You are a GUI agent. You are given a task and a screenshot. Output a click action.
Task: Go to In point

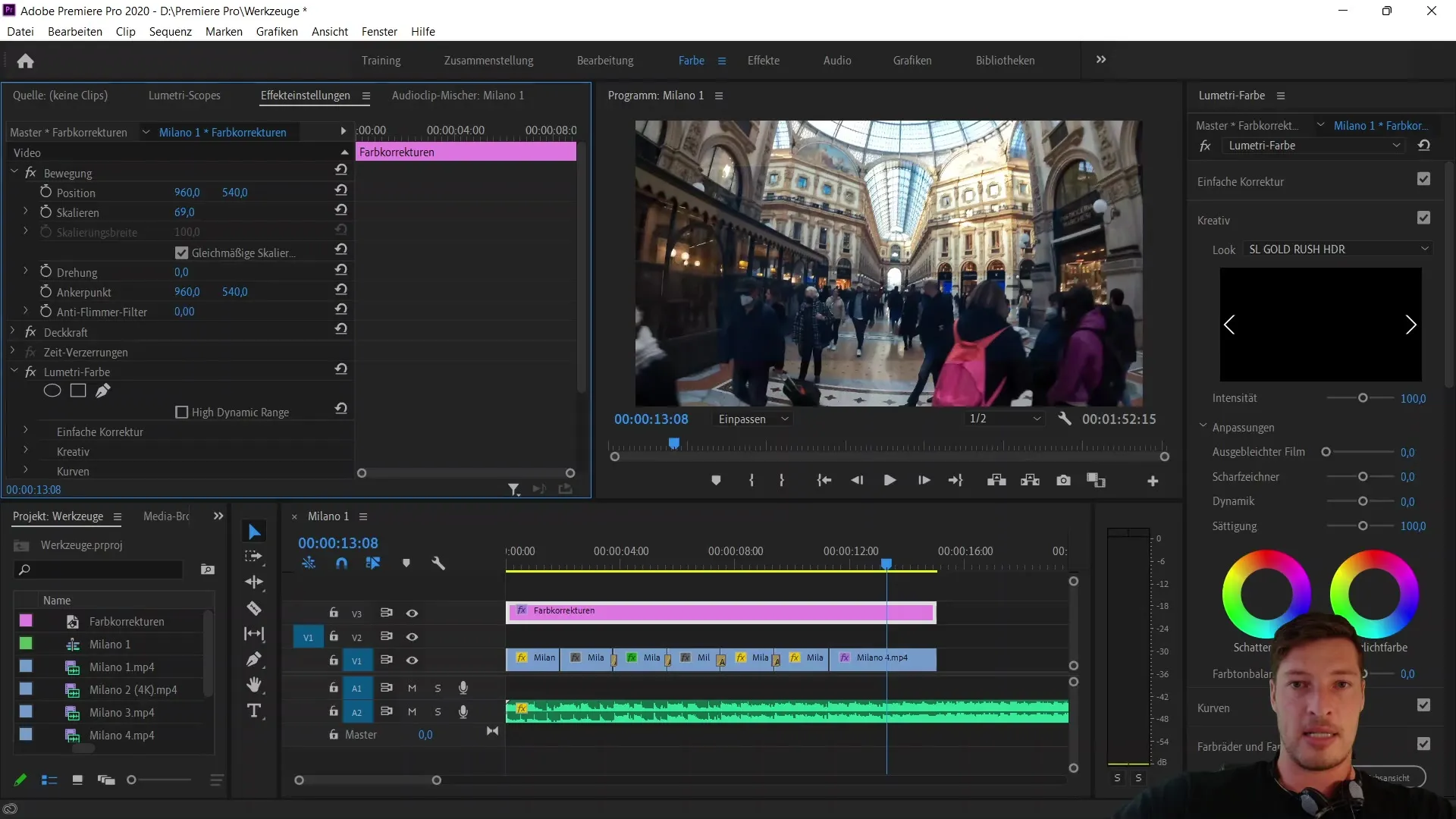[x=824, y=480]
